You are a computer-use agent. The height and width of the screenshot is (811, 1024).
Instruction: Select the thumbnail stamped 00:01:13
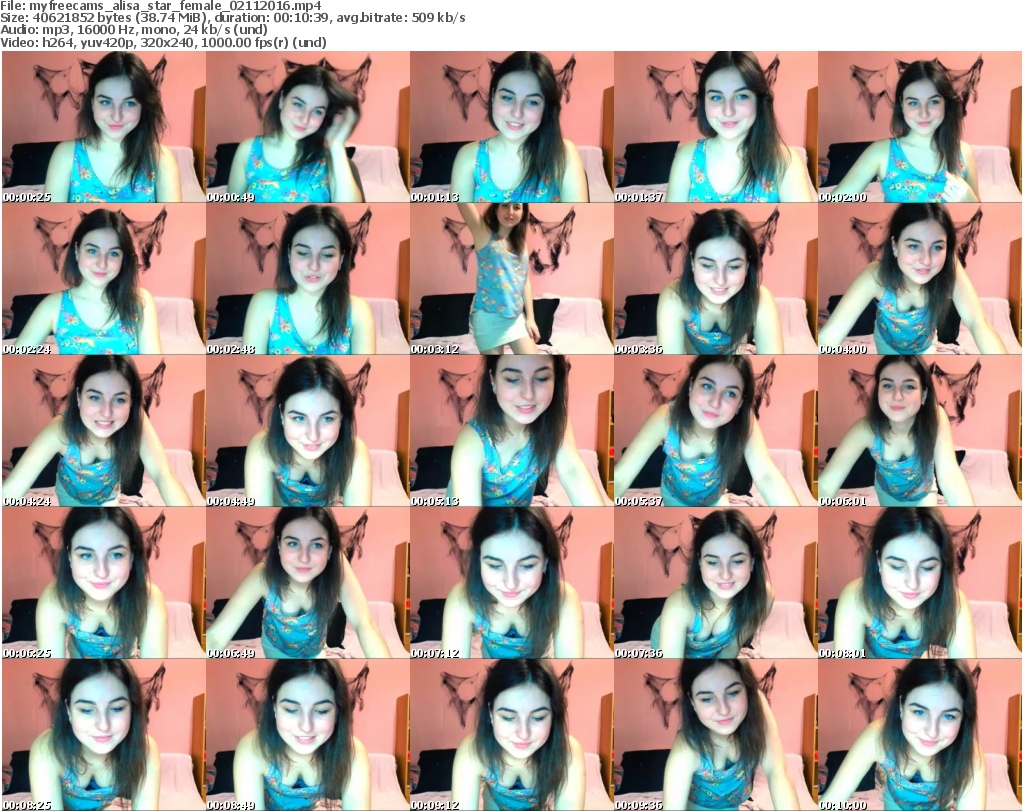pyautogui.click(x=511, y=127)
